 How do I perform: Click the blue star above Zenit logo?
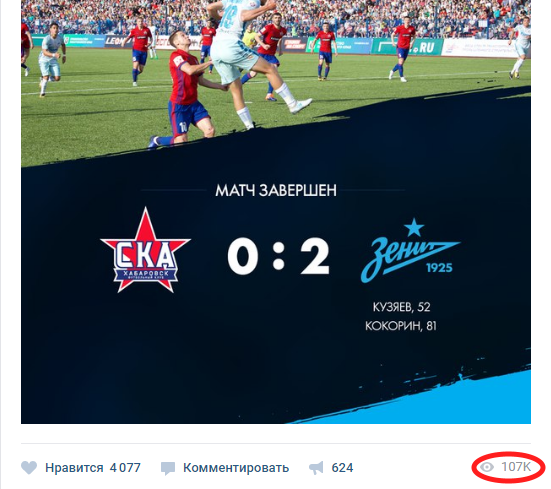414,227
